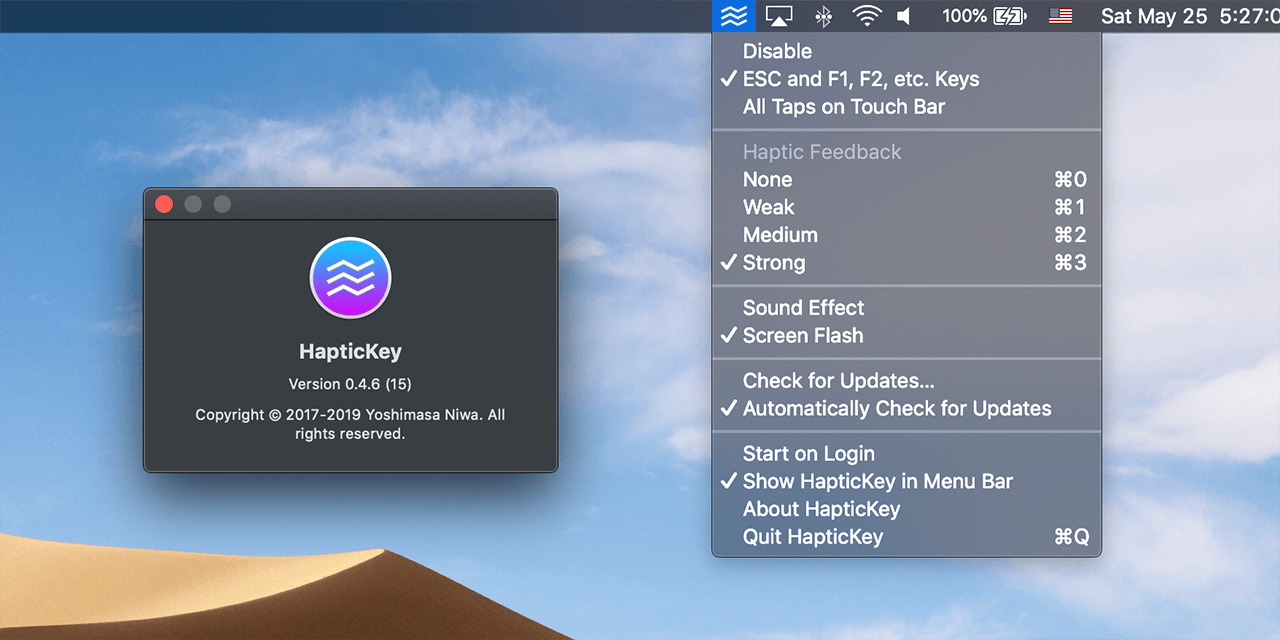The width and height of the screenshot is (1280, 640).
Task: Select All Taps on Touch Bar
Action: click(x=843, y=107)
